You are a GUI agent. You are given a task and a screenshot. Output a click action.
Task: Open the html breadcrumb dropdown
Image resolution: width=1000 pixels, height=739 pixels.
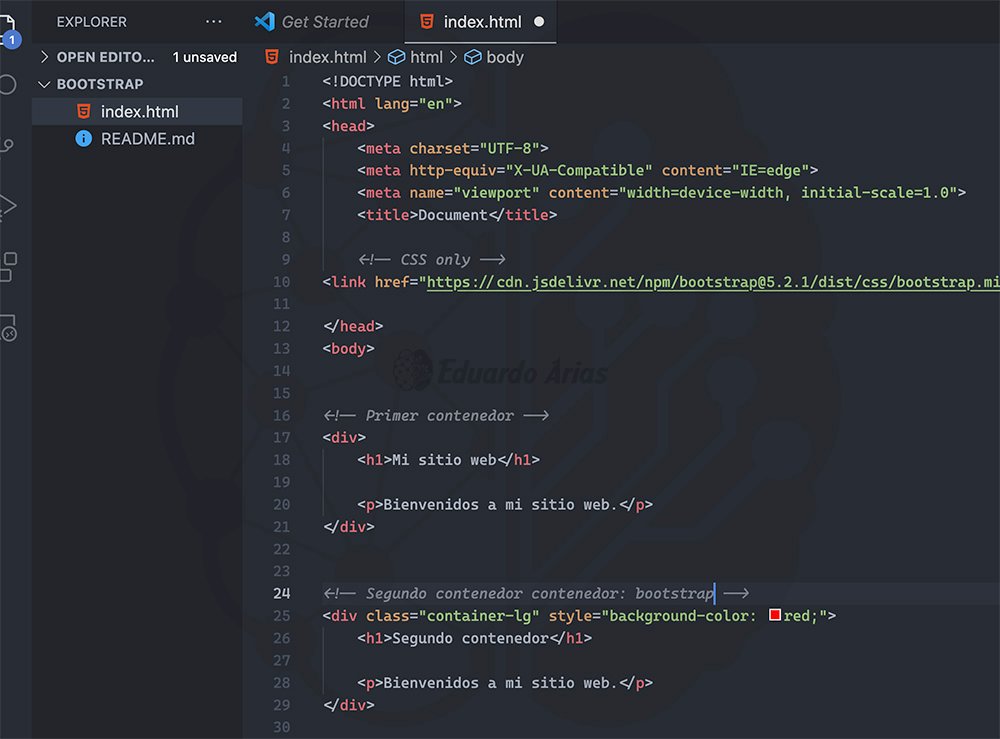426,57
